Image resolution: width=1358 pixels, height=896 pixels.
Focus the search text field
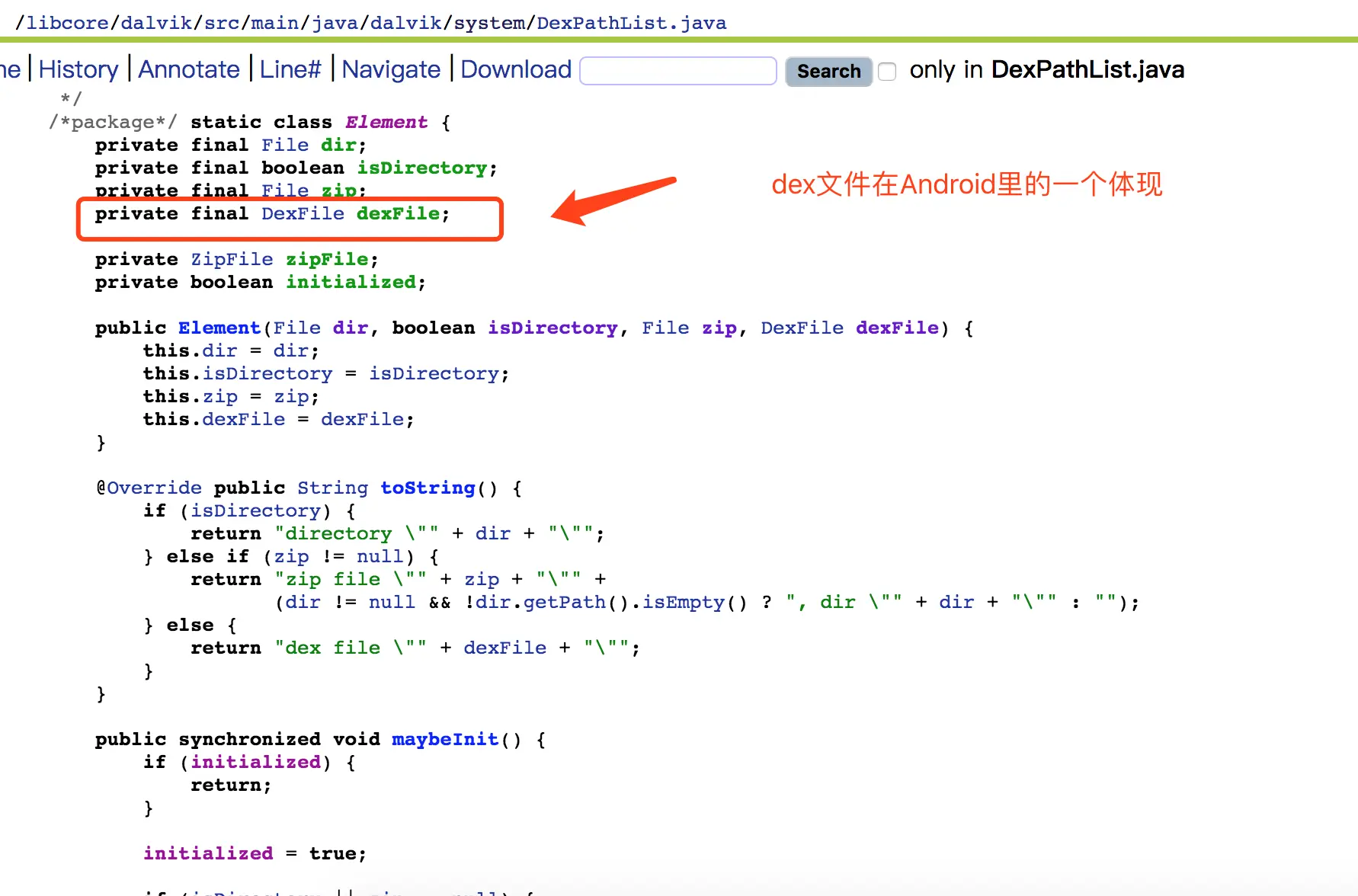coord(678,71)
